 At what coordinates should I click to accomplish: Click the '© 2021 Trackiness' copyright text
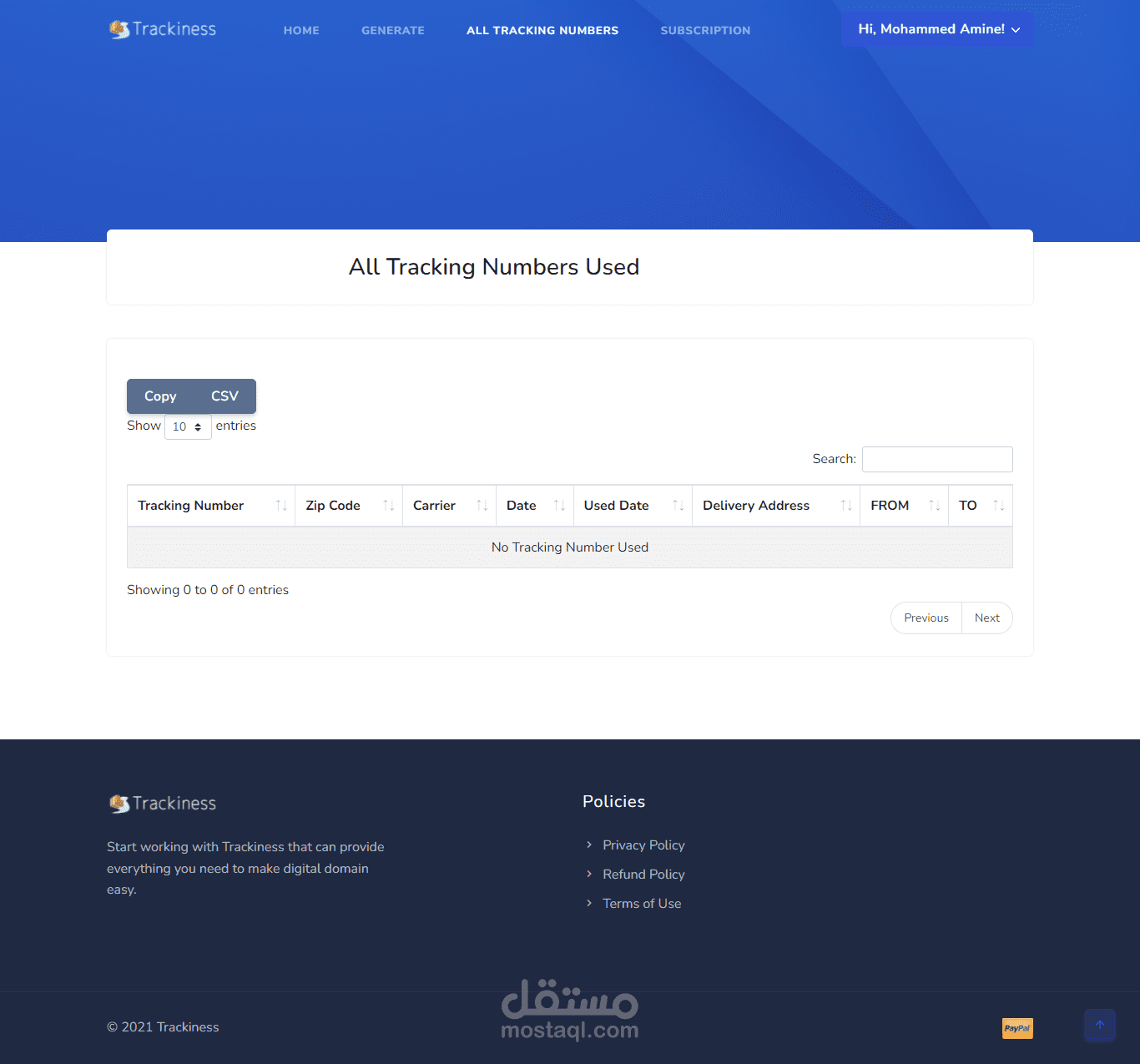(x=163, y=1027)
